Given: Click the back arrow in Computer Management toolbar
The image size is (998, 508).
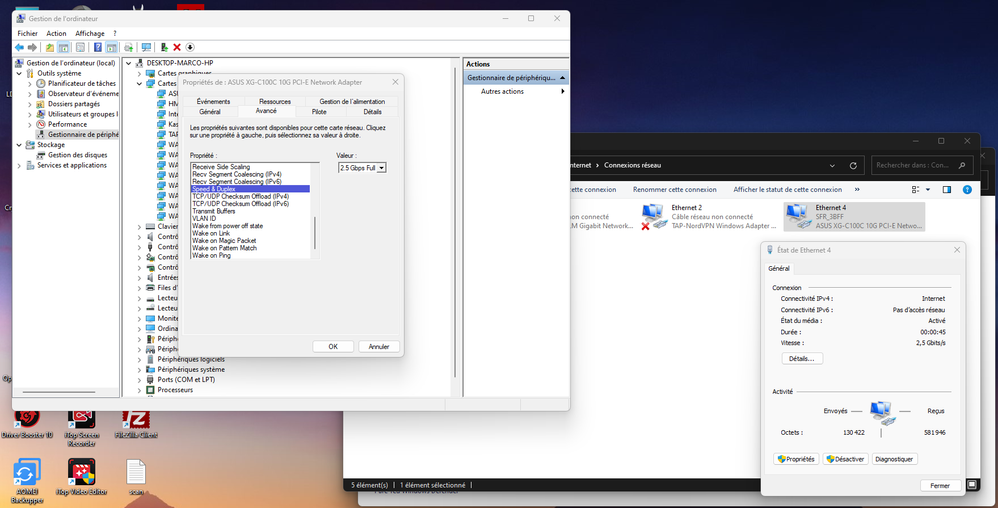Looking at the screenshot, I should click(19, 47).
